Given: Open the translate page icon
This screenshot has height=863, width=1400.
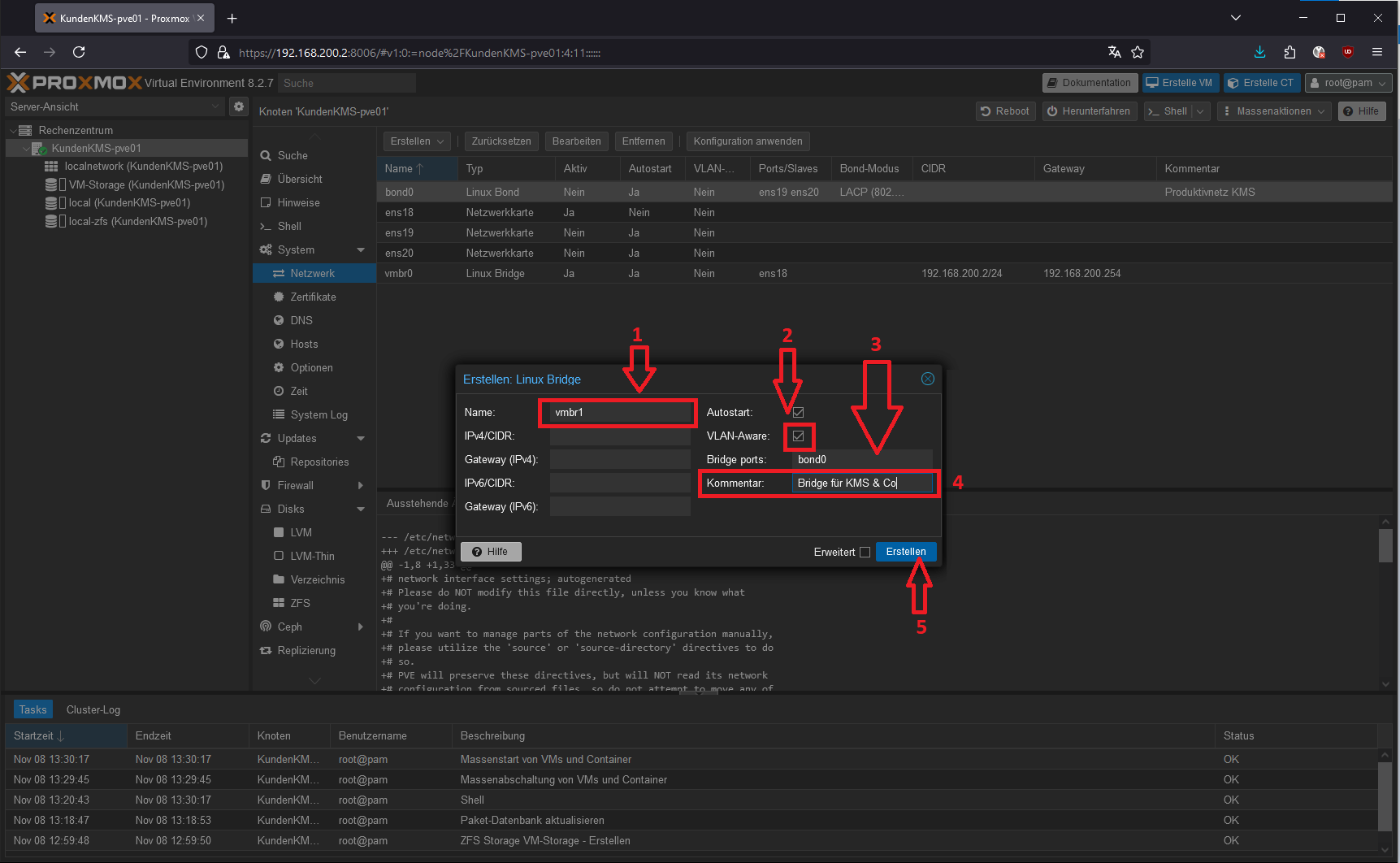Looking at the screenshot, I should 1115,52.
